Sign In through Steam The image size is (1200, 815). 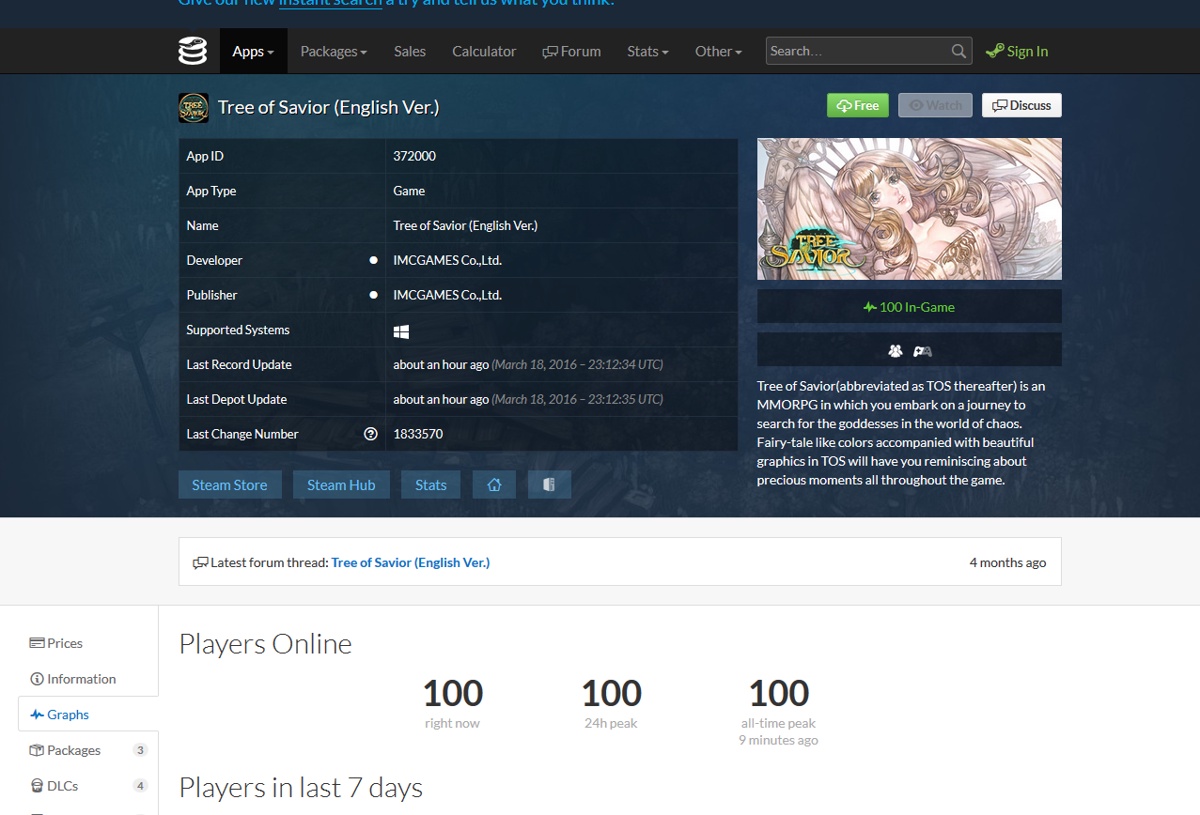pyautogui.click(x=1017, y=51)
